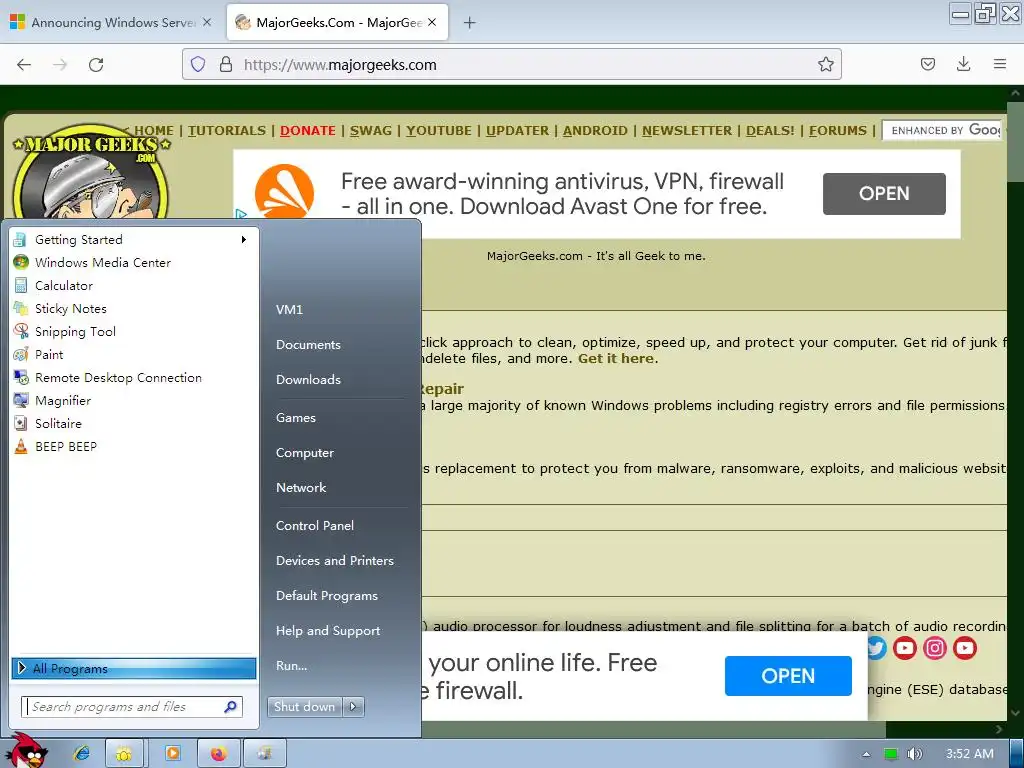Viewport: 1024px width, 768px height.
Task: Open Documents from the Start menu
Action: [x=308, y=345]
